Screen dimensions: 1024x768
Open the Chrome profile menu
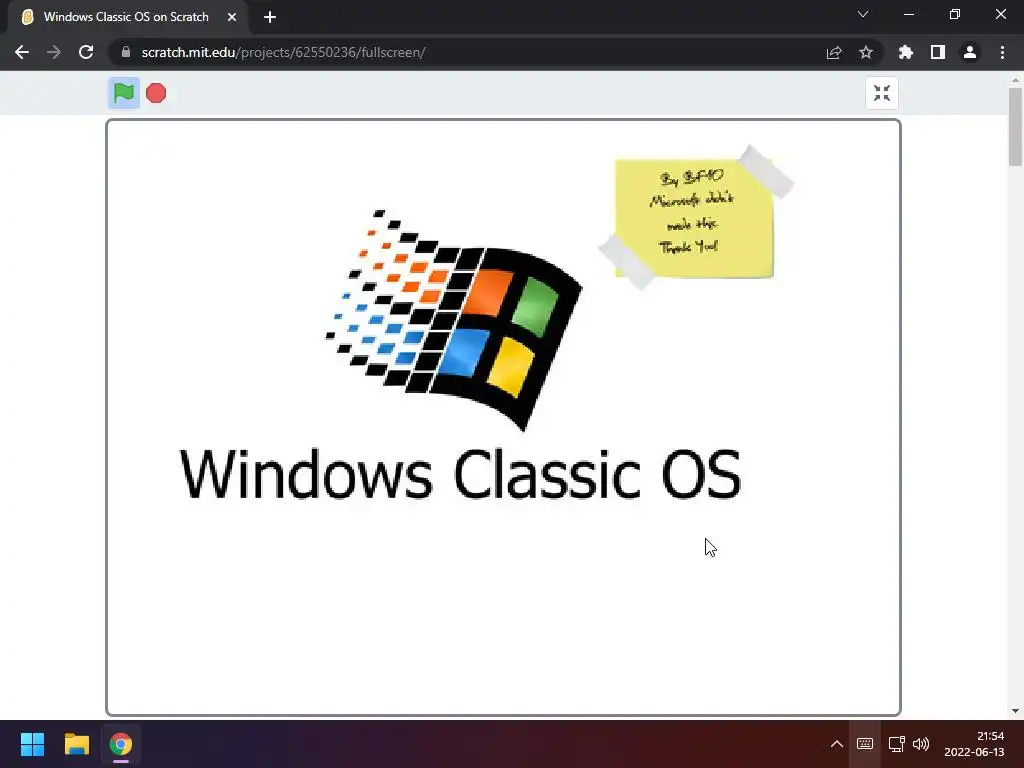coord(970,52)
